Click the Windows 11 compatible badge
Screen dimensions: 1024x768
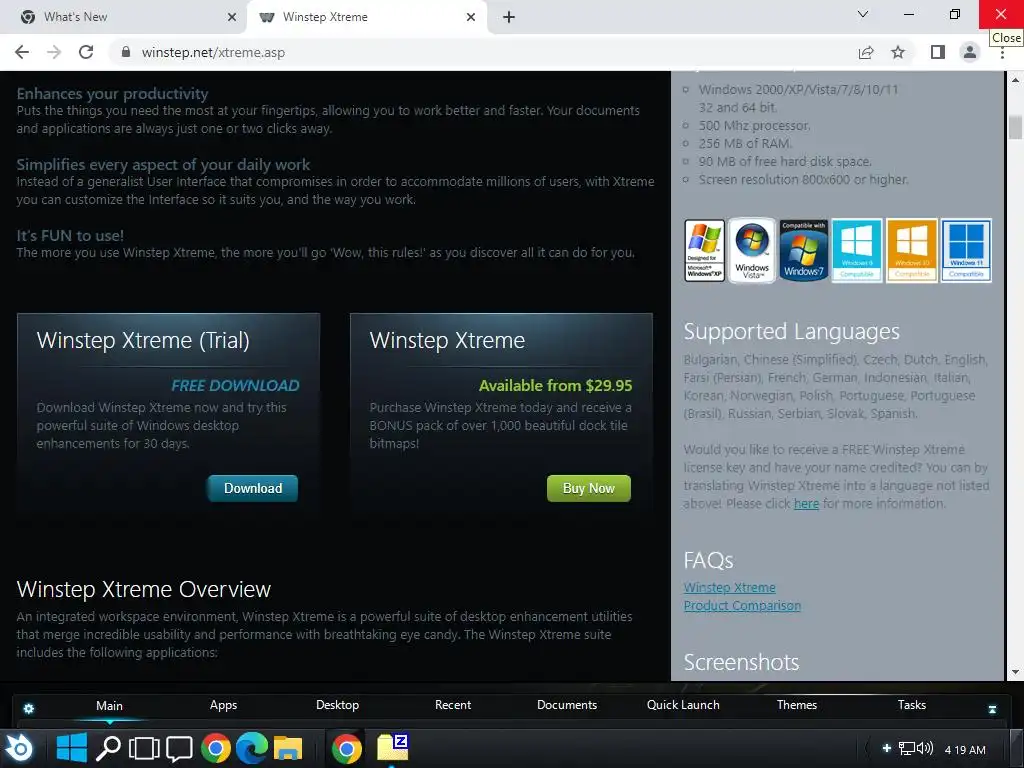(967, 251)
